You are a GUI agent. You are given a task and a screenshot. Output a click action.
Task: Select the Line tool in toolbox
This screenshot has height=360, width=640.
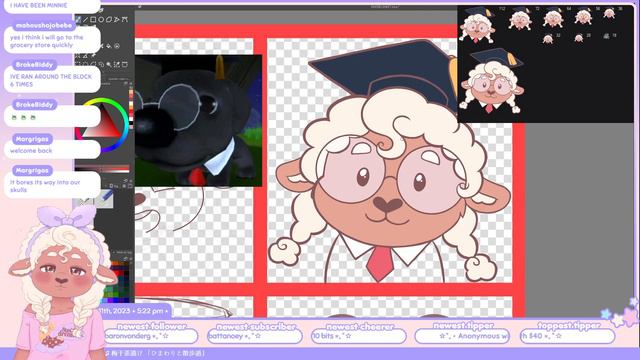click(85, 20)
